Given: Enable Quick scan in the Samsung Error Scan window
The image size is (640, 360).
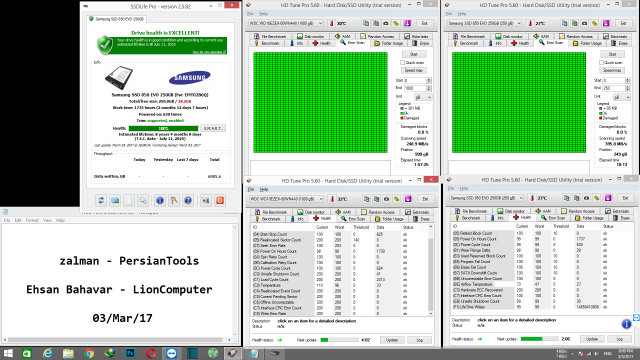Looking at the screenshot, I should [601, 62].
